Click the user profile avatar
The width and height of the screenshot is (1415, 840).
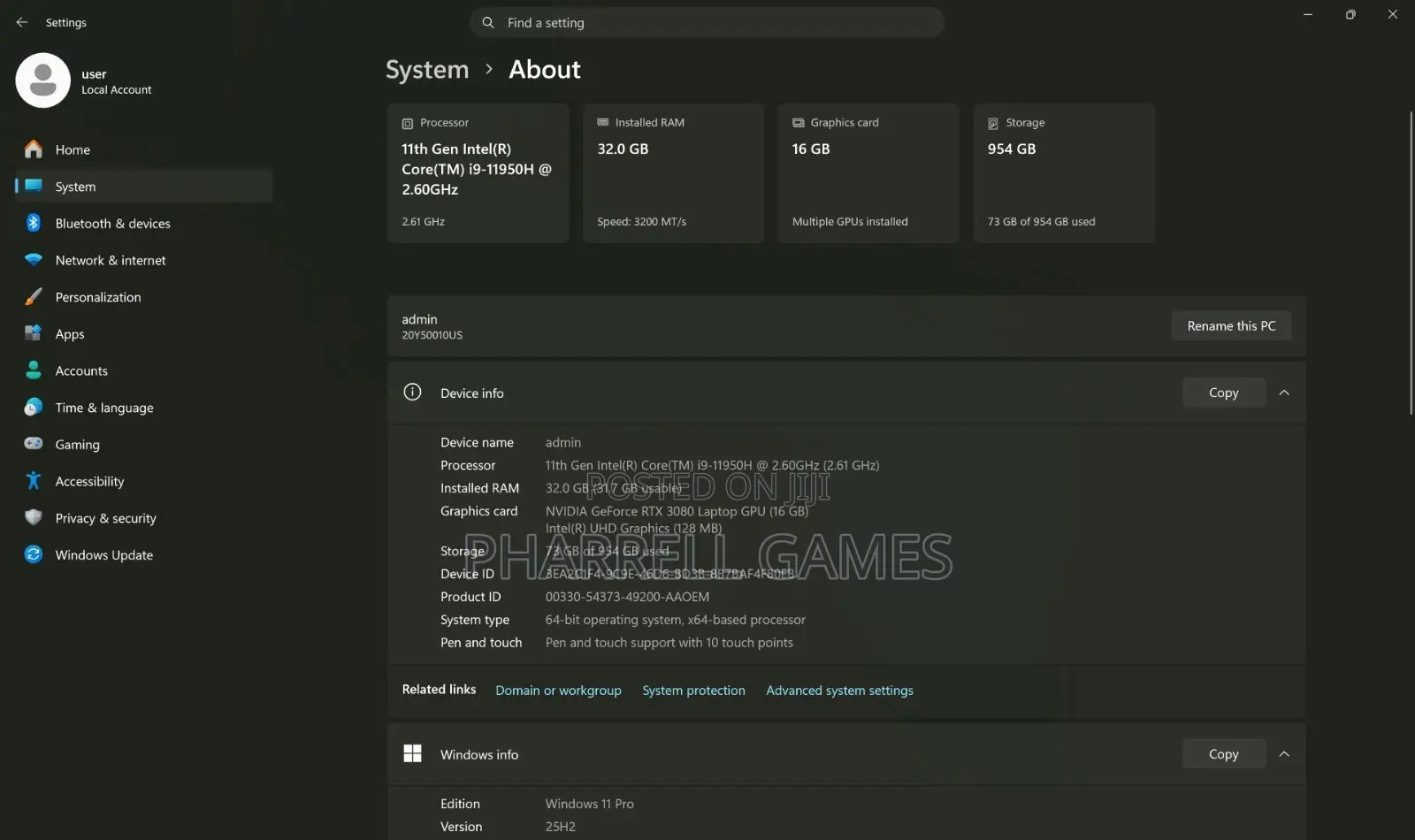[42, 80]
